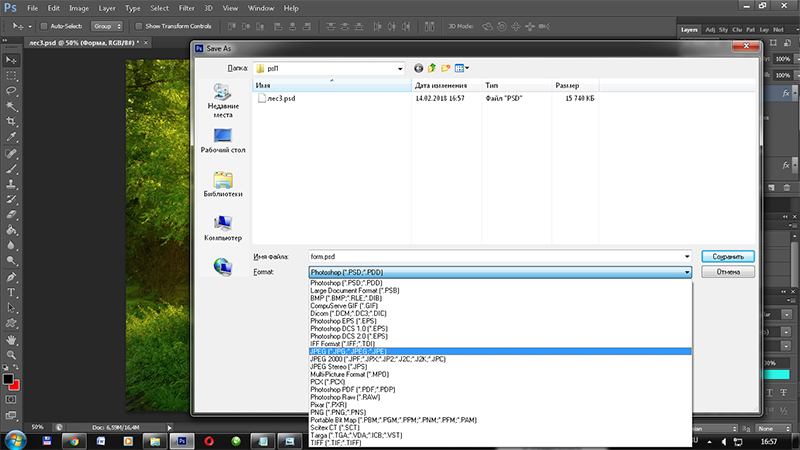Create a new folder in Save As

pos(445,68)
